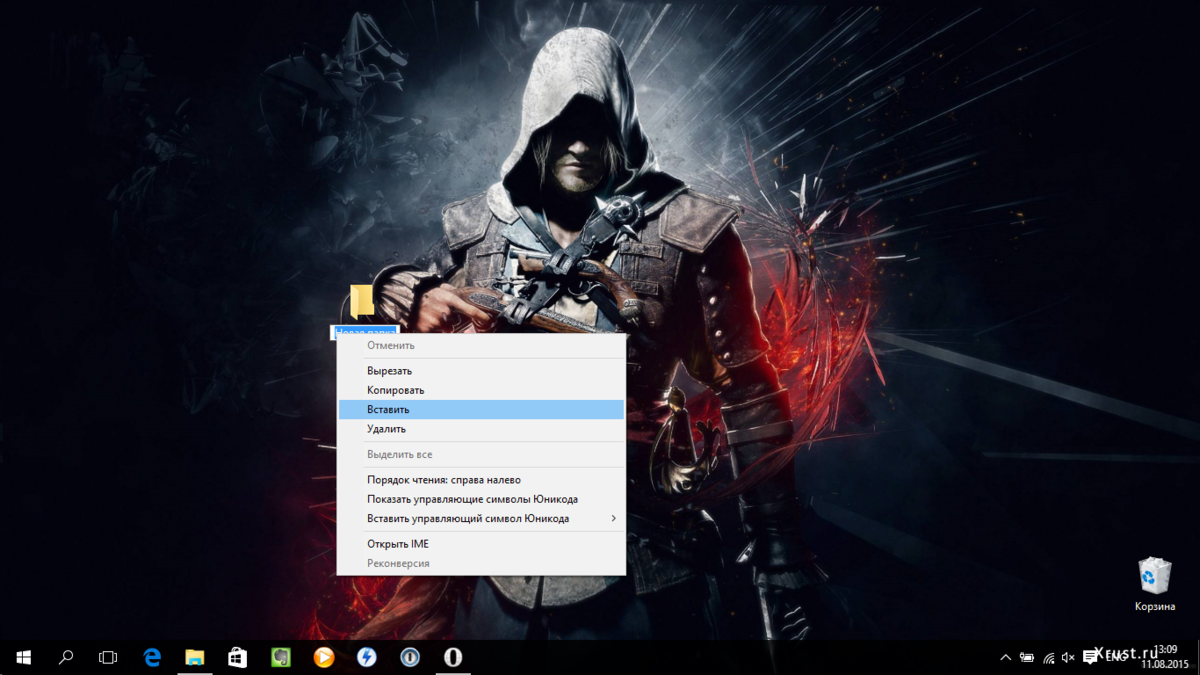Show hidden tray icons chevron
This screenshot has height=675, width=1200.
[1006, 657]
